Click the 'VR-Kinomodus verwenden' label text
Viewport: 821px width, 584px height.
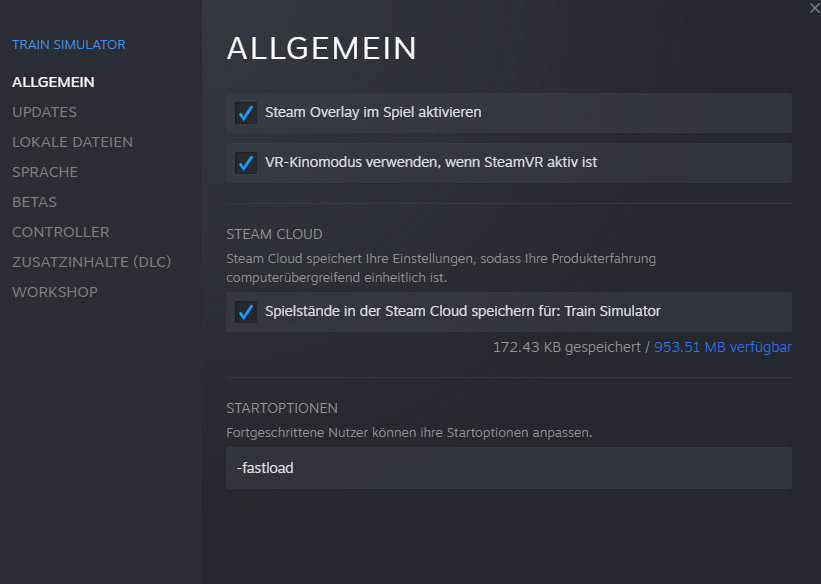coord(431,162)
